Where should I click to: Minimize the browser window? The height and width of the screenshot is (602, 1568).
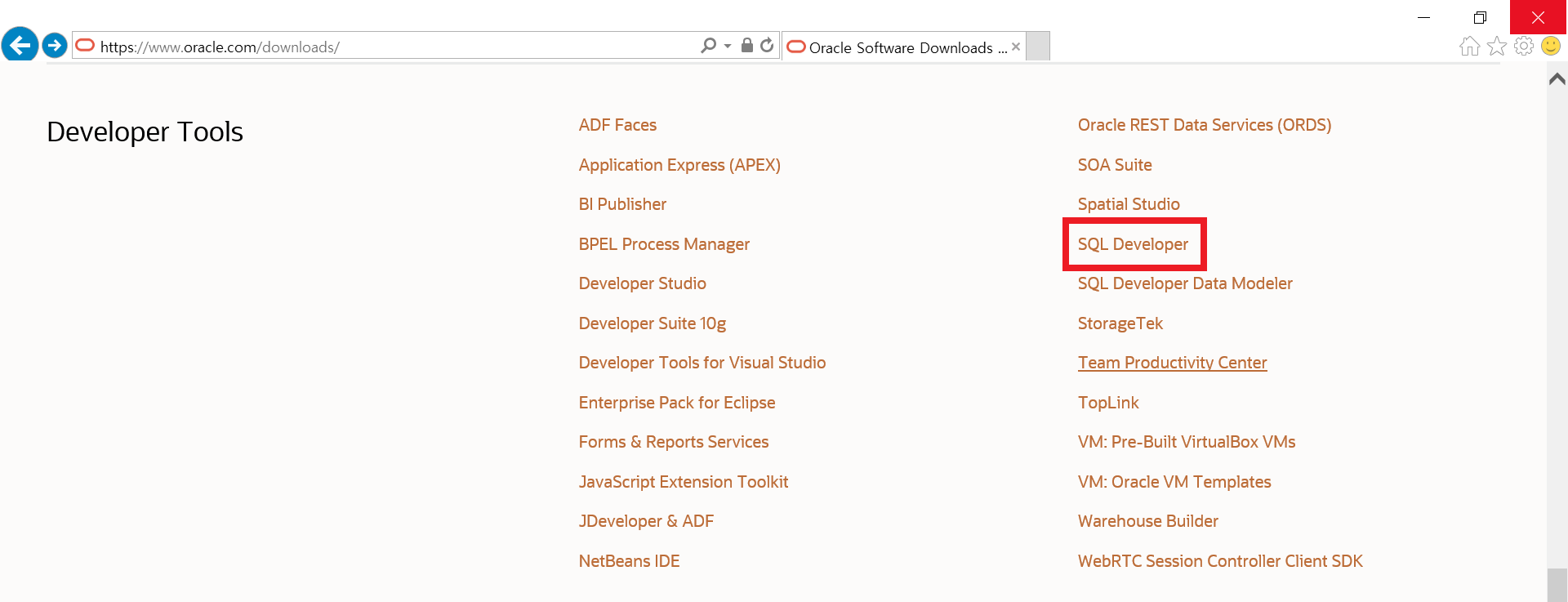click(x=1423, y=17)
